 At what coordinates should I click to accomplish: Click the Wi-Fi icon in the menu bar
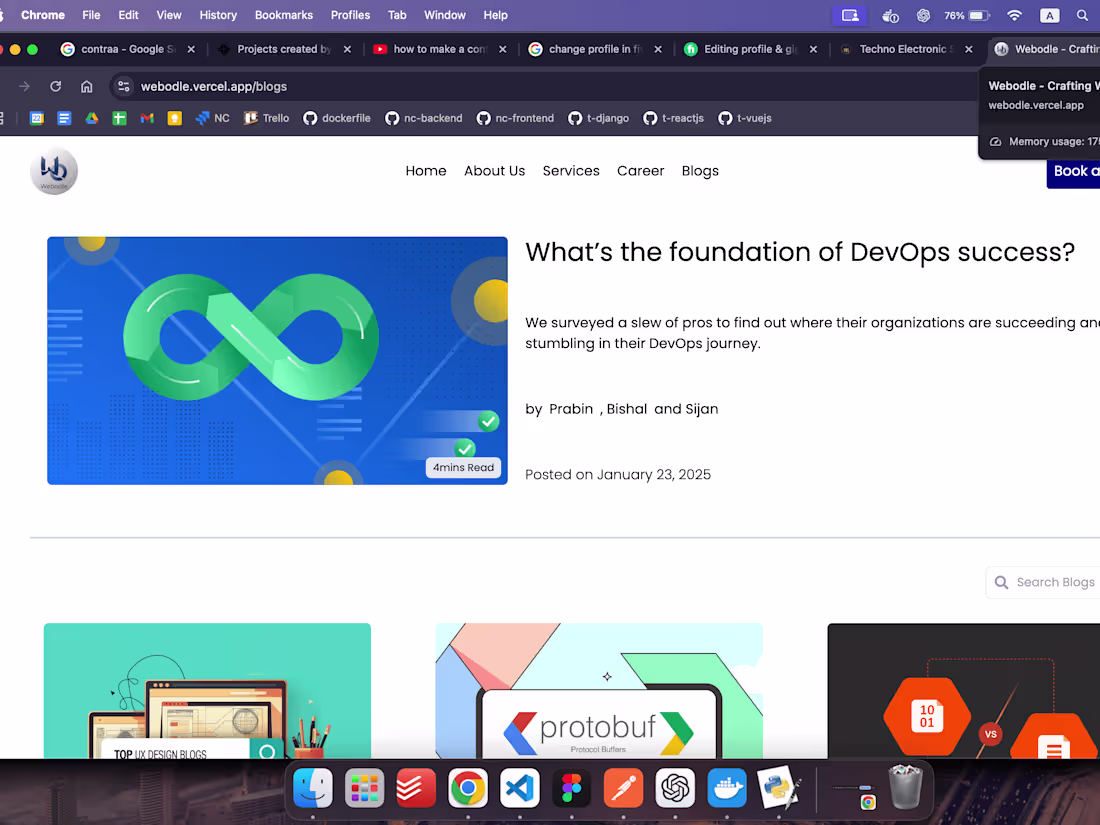(x=1014, y=15)
